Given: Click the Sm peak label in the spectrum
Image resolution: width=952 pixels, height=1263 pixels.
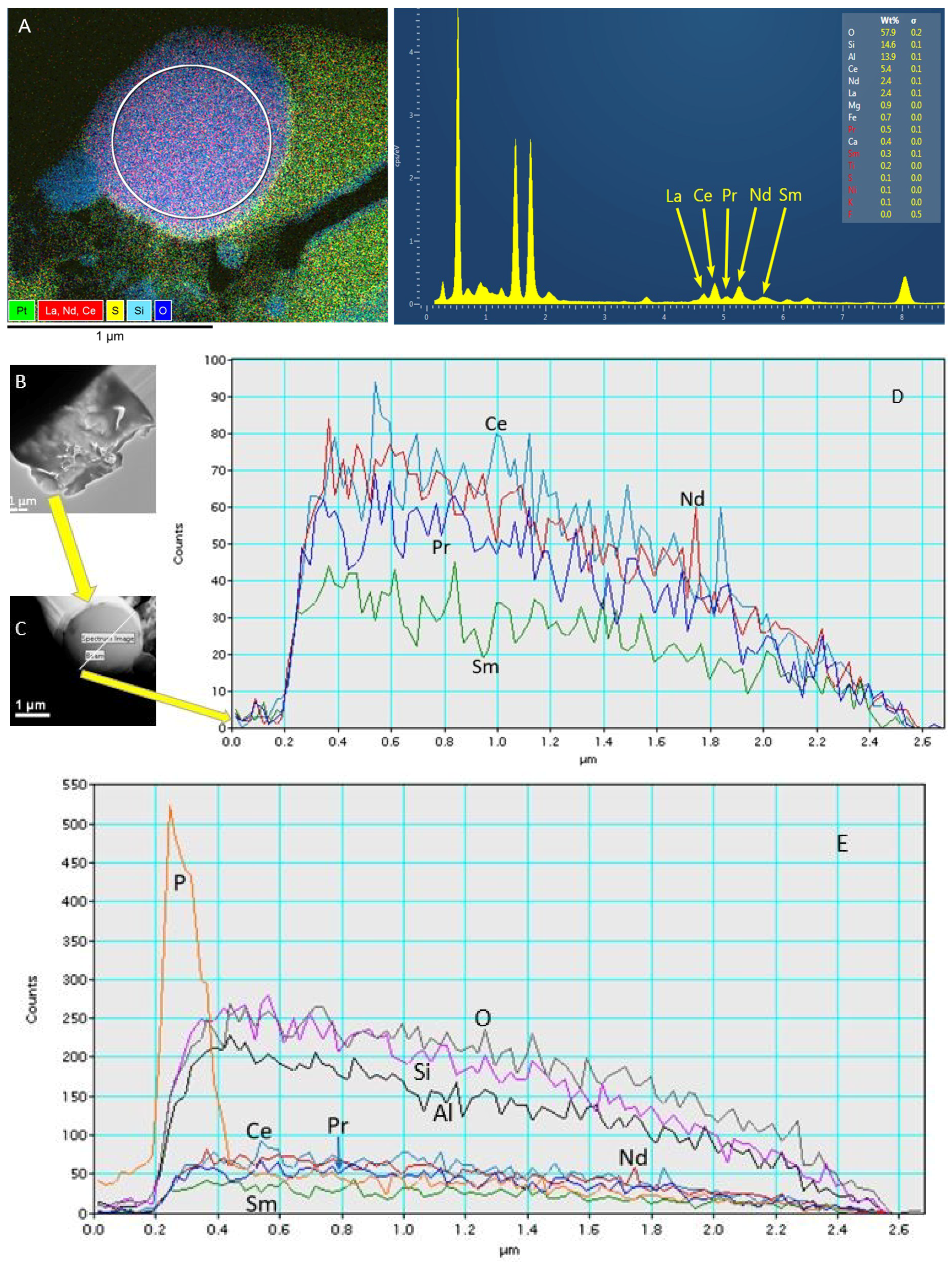Looking at the screenshot, I should (790, 195).
